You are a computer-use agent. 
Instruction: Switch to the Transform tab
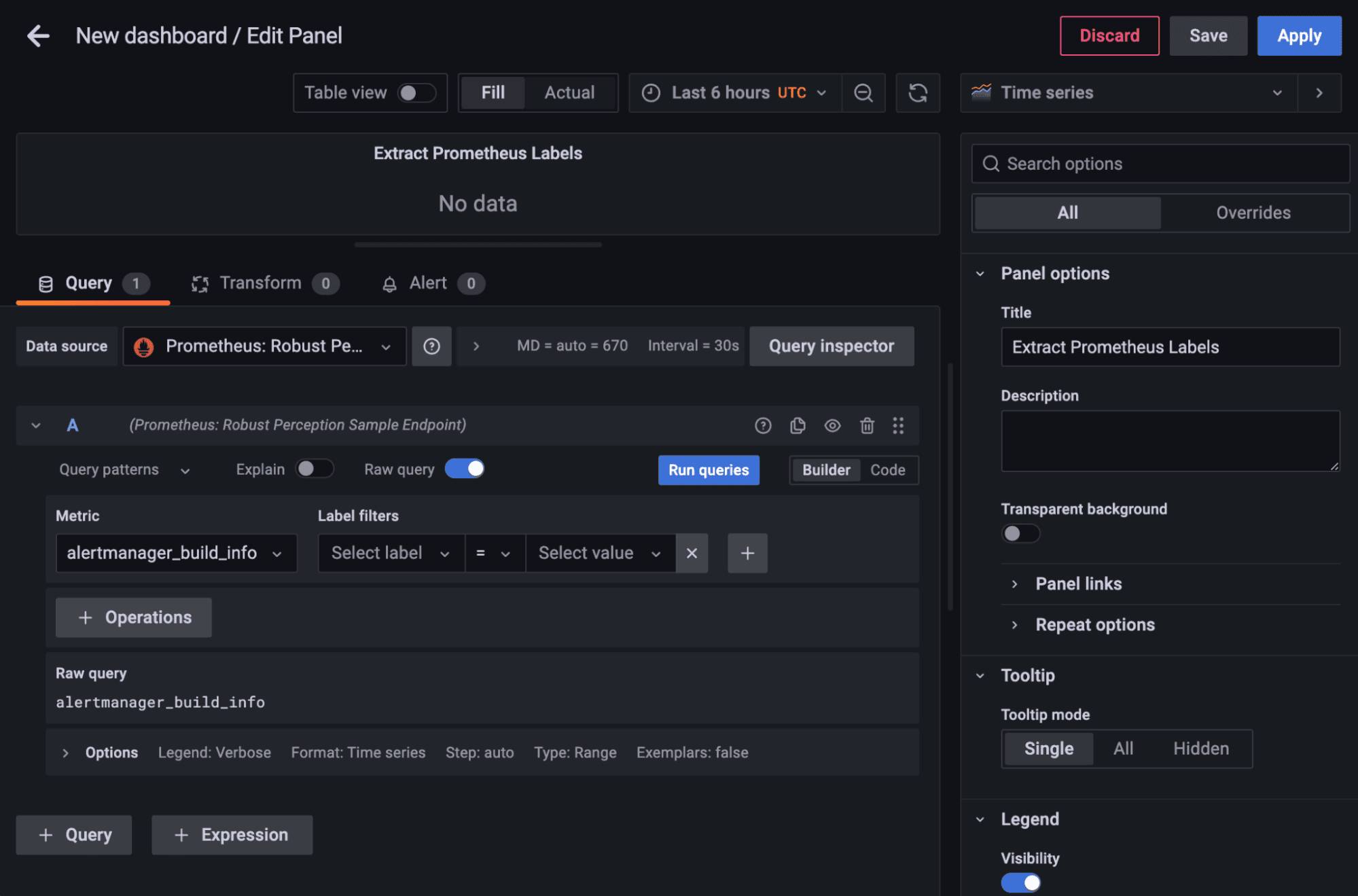260,283
